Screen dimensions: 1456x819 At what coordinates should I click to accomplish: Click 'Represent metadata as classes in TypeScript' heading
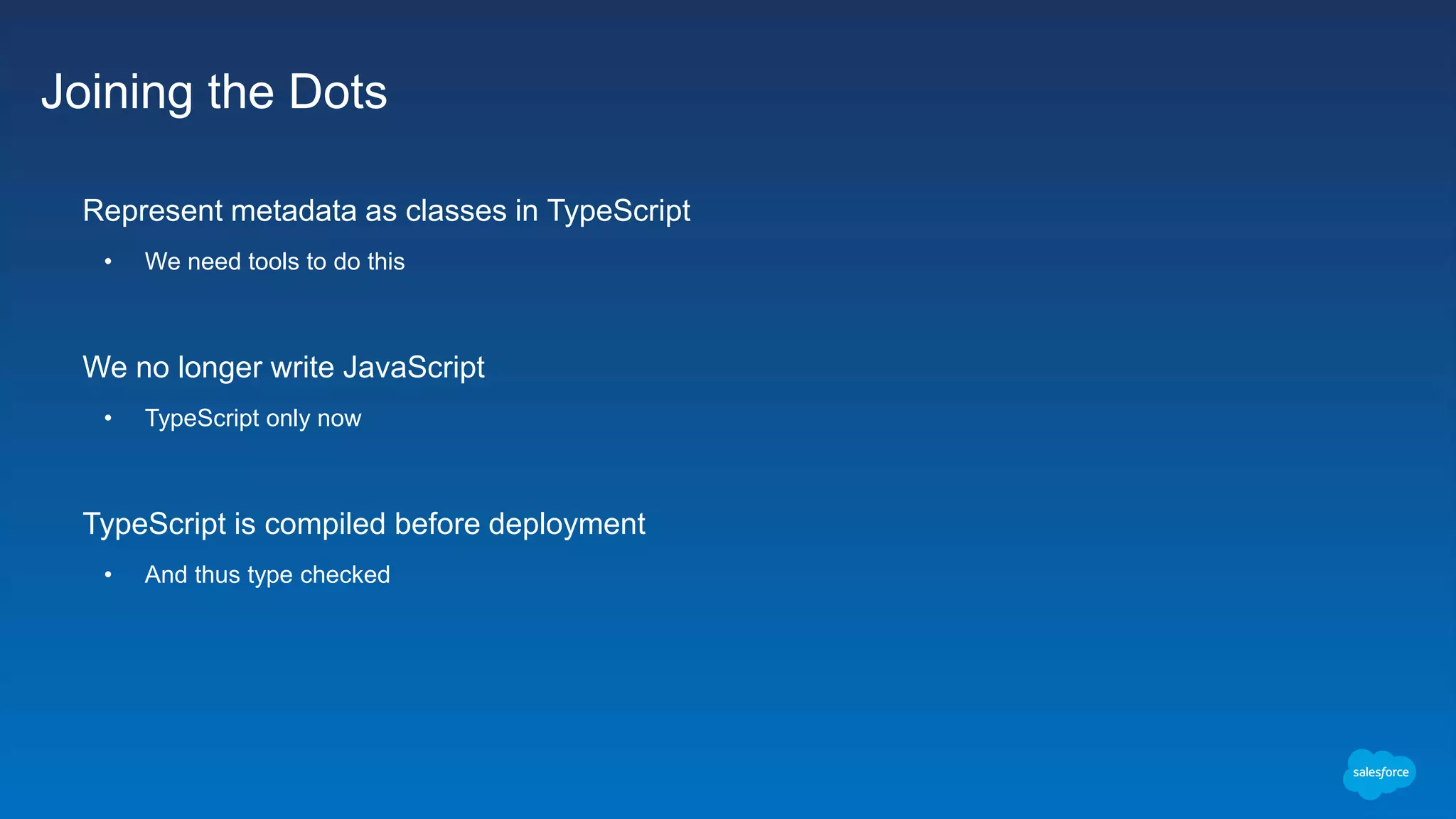click(386, 212)
